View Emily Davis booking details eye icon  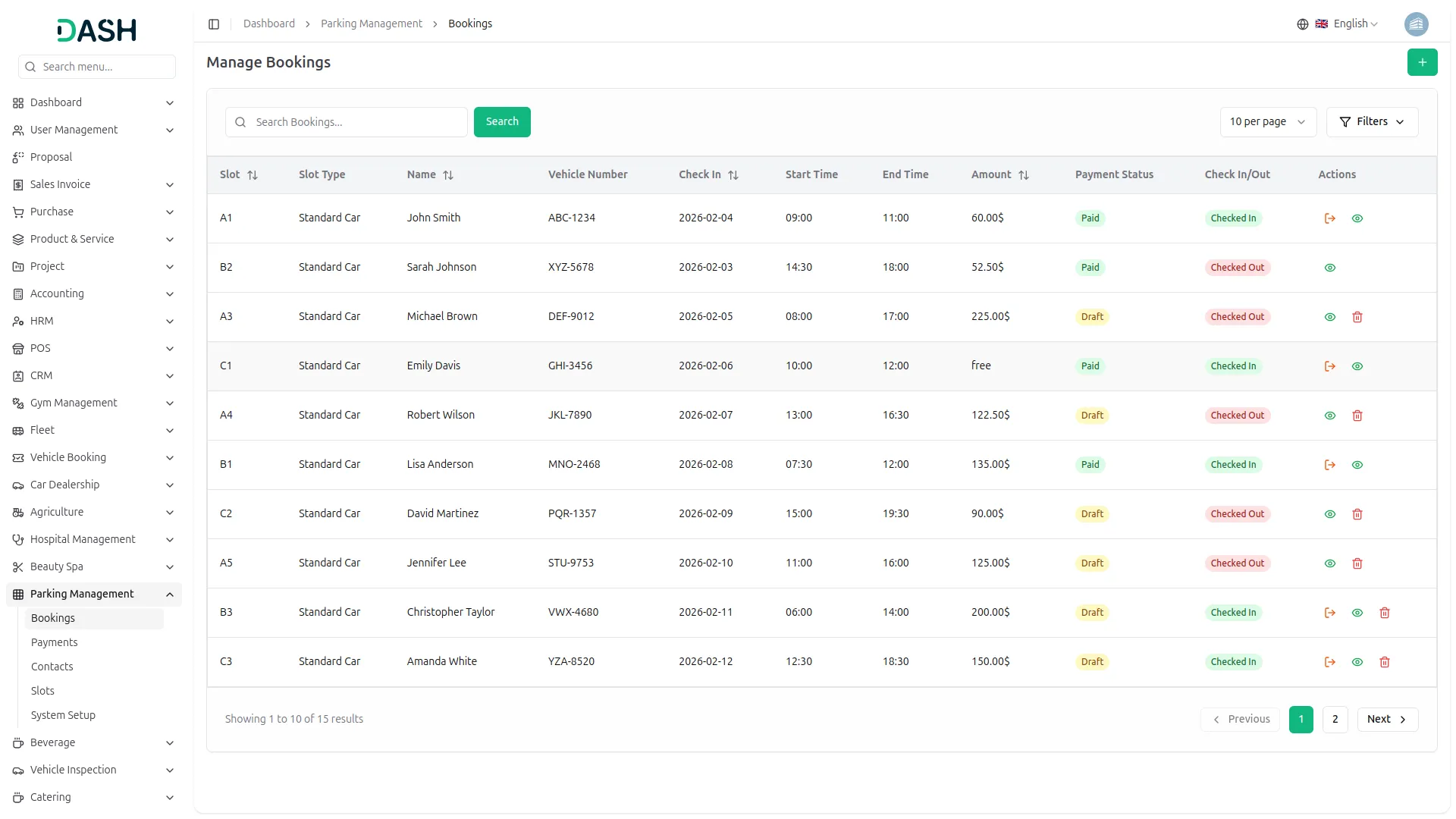pos(1357,366)
